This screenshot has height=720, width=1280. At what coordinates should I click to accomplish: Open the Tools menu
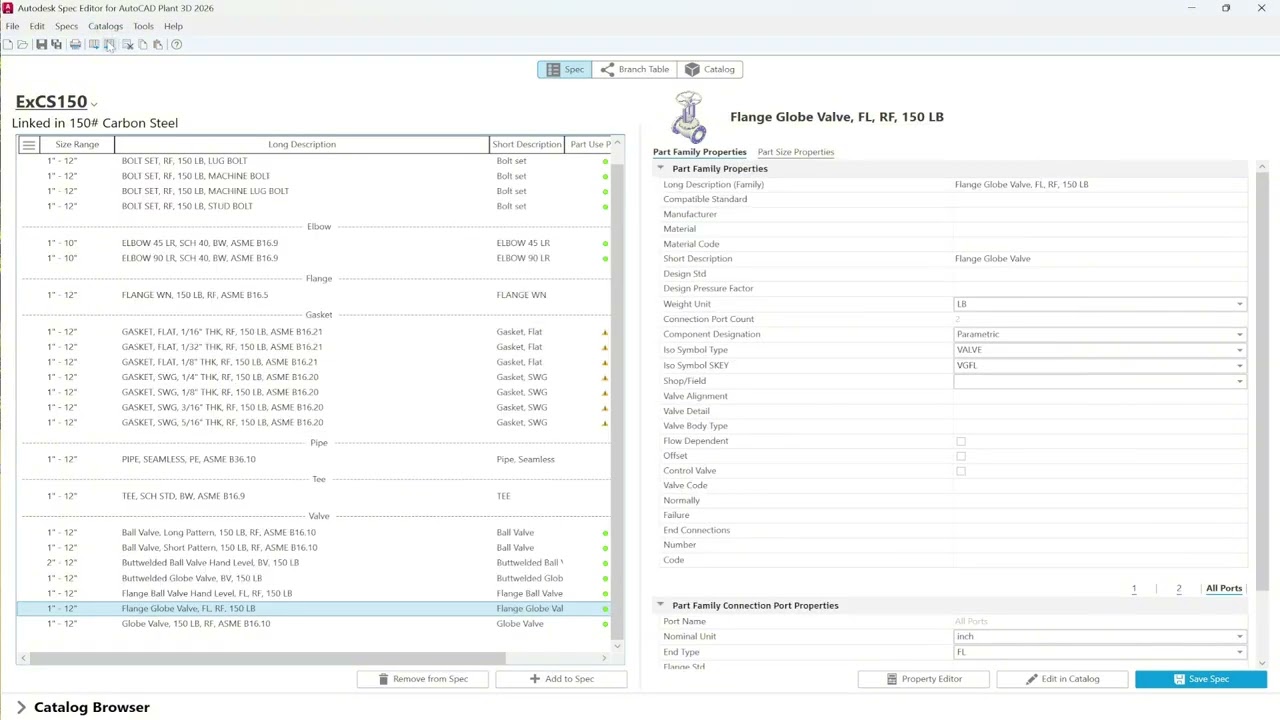point(143,26)
